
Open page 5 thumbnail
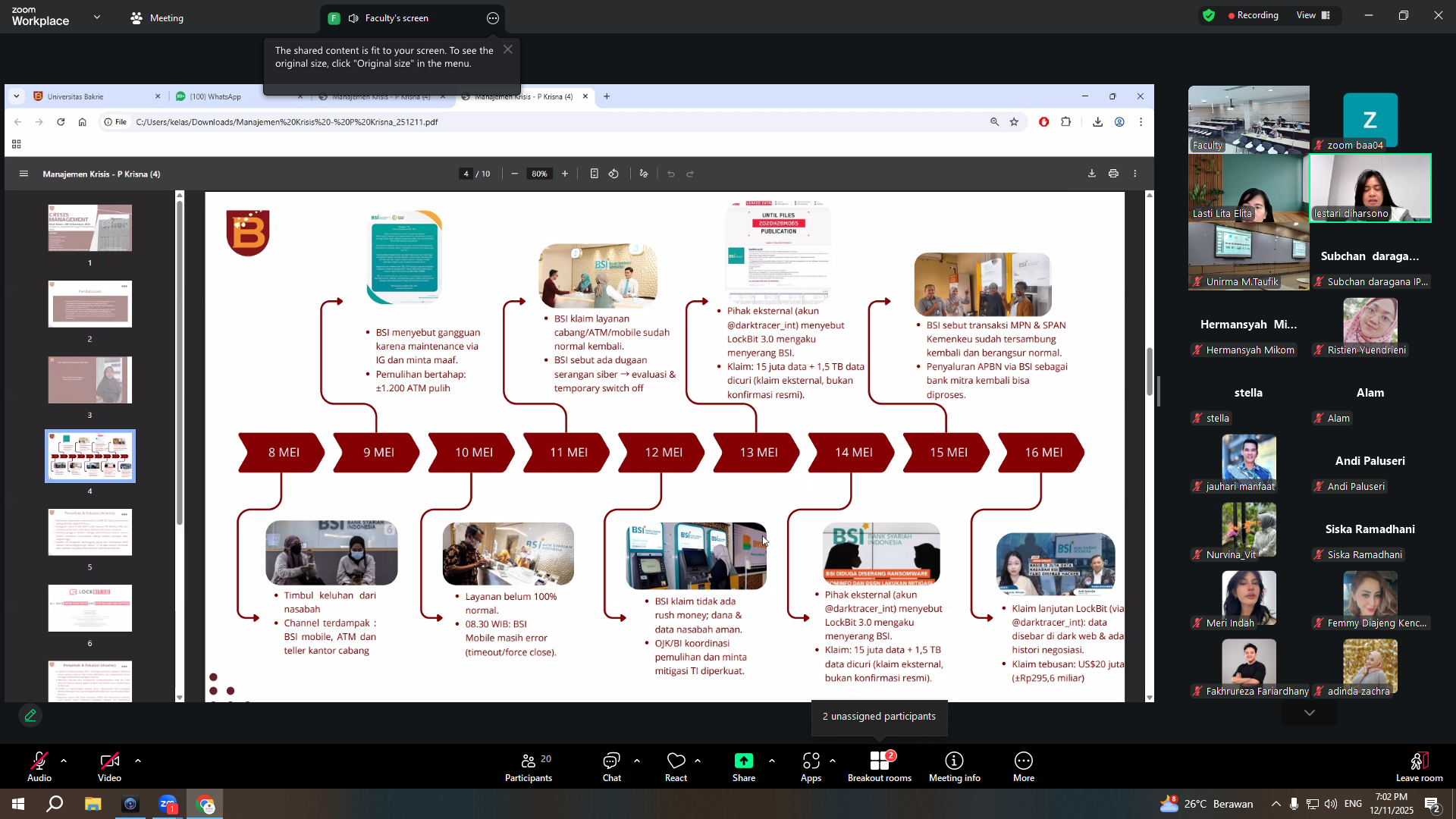(x=90, y=532)
